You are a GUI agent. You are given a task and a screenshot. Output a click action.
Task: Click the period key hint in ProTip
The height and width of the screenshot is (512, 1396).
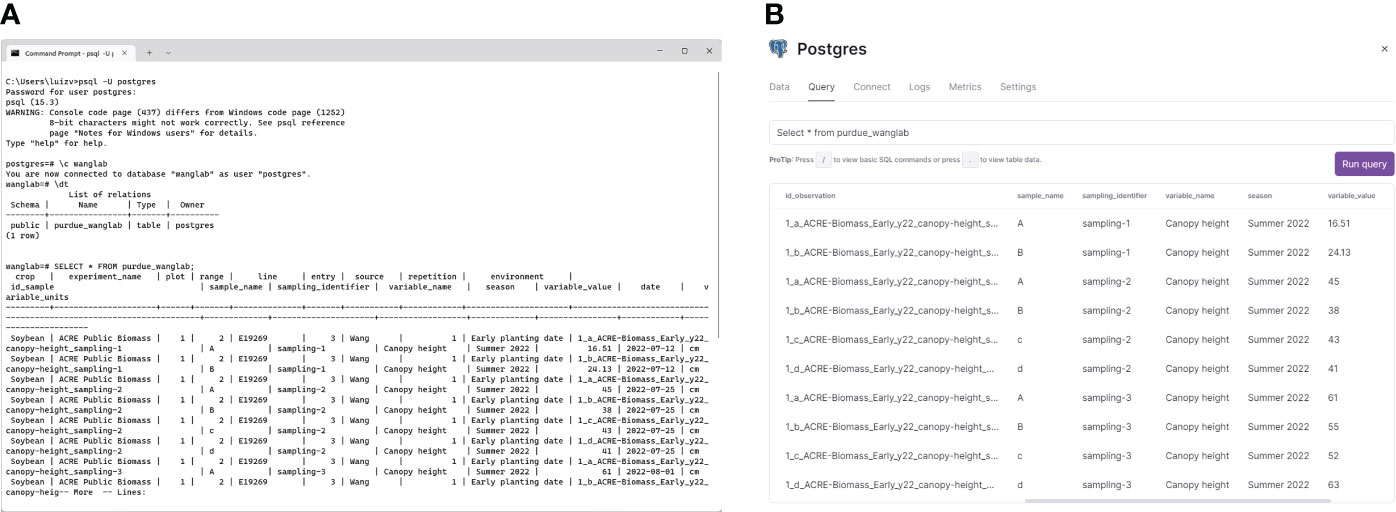click(970, 159)
